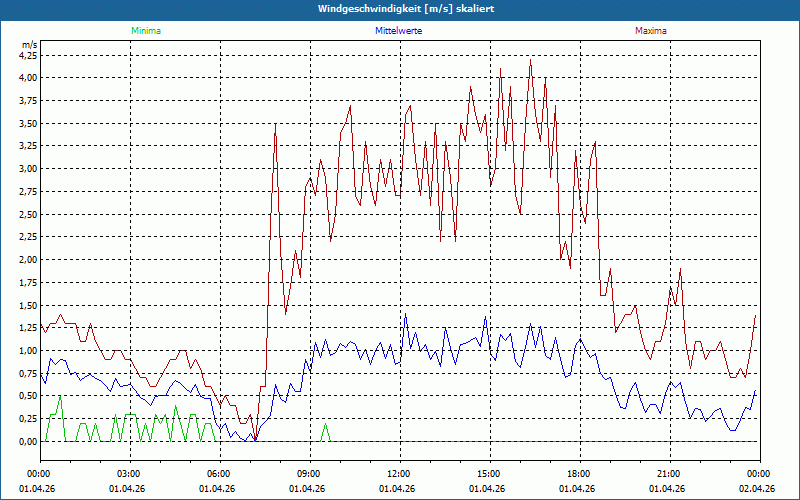This screenshot has height=500, width=800.
Task: Click the 03:00 time axis label
Action: tap(130, 474)
